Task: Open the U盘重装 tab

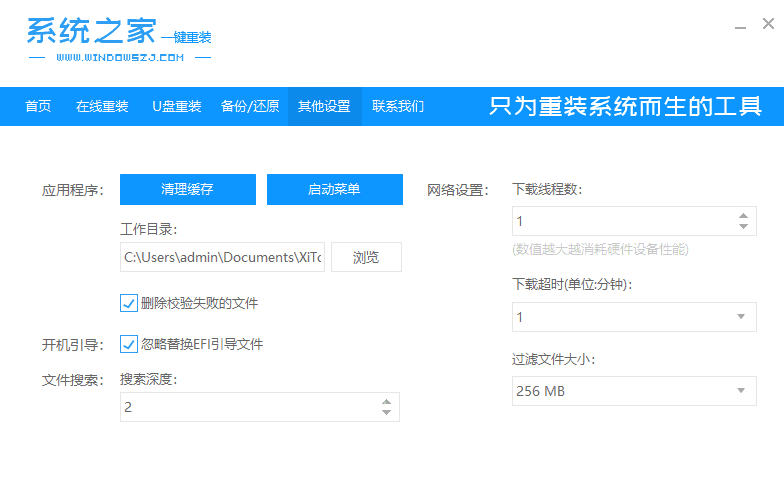Action: click(177, 106)
